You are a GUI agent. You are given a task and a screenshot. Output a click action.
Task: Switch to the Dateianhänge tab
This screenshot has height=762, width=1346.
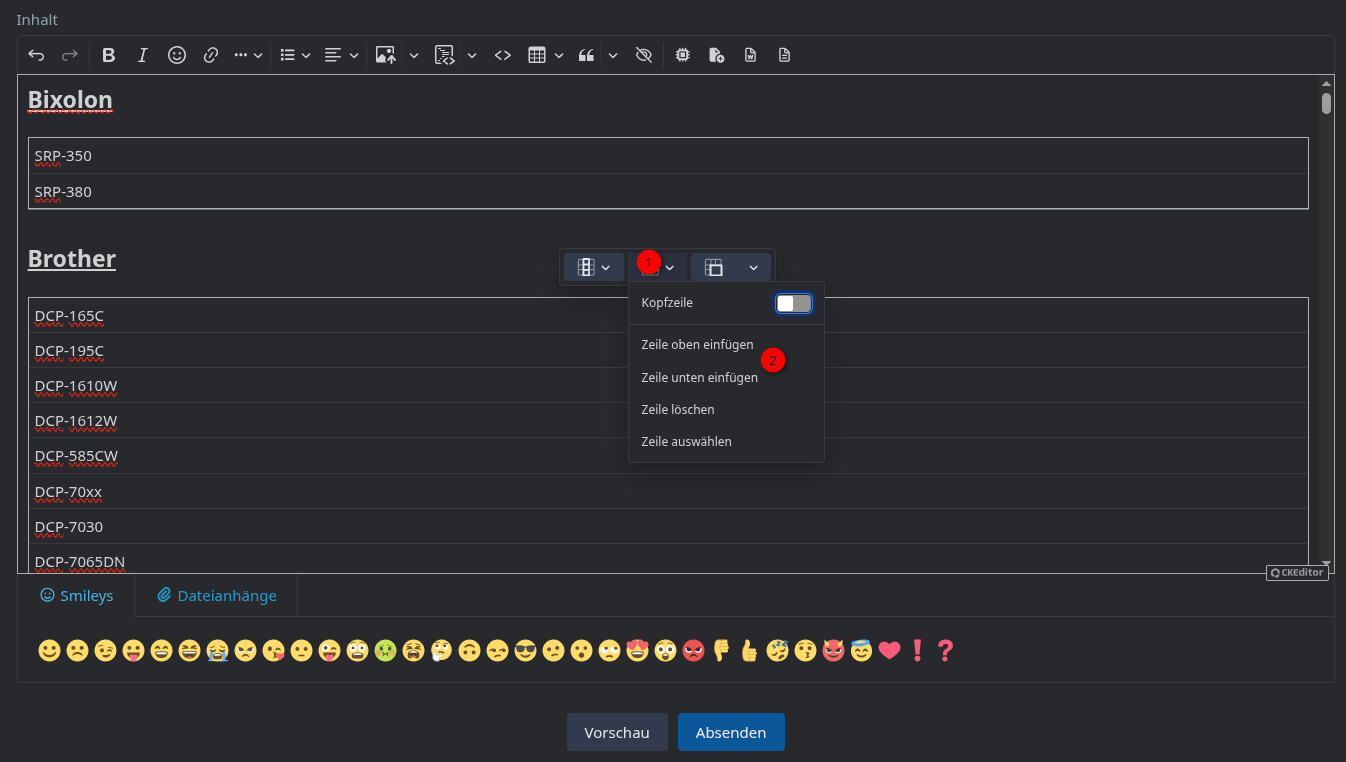point(217,596)
